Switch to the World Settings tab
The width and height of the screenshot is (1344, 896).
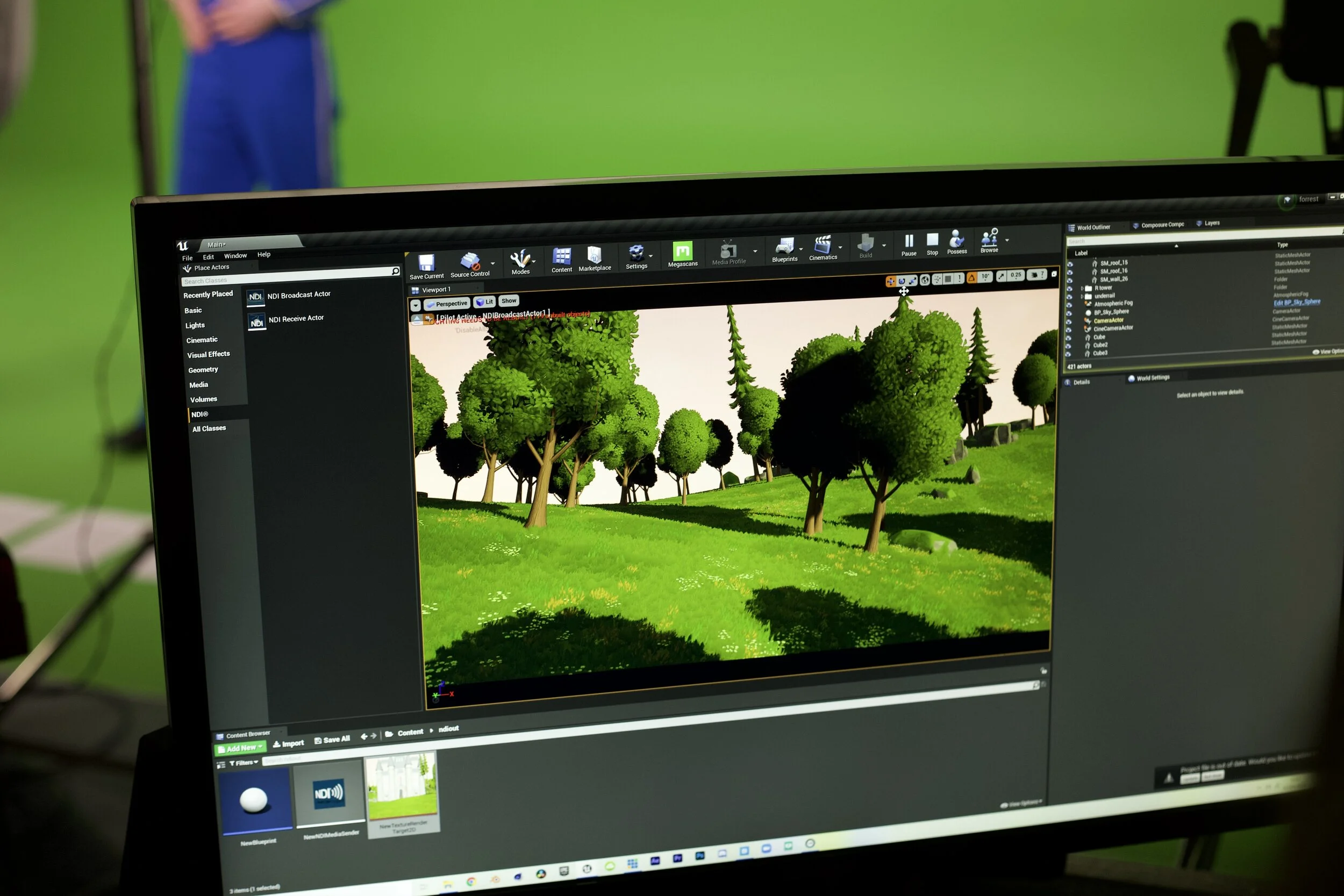pyautogui.click(x=1152, y=378)
